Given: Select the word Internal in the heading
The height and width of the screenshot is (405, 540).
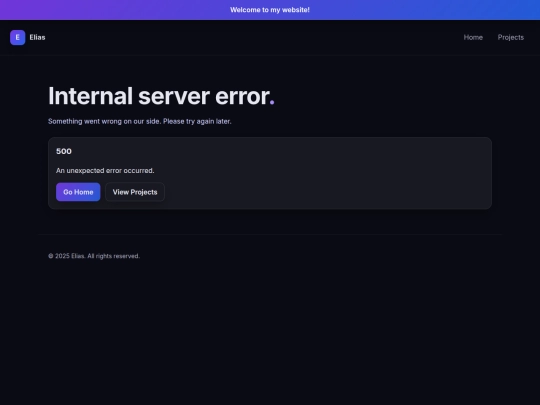Looking at the screenshot, I should (91, 96).
